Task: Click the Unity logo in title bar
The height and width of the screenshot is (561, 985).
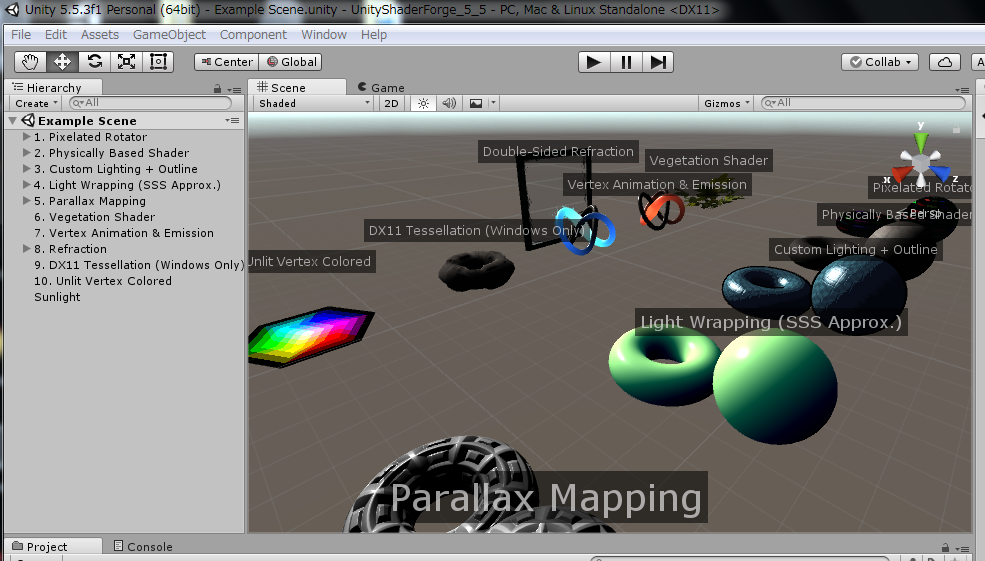Action: coord(12,9)
